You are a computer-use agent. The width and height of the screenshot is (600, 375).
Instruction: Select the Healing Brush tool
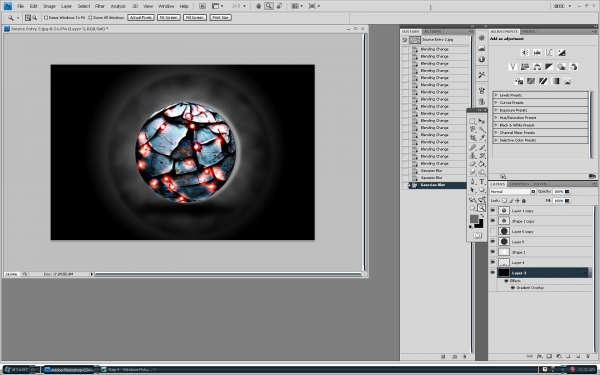tap(473, 147)
